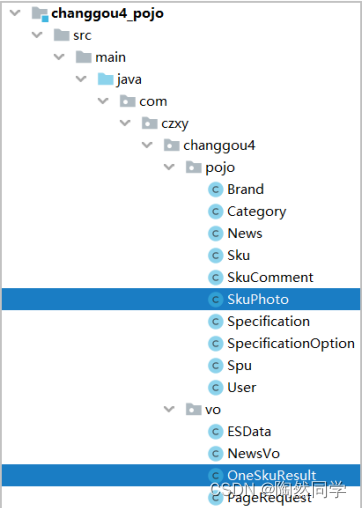Collapse the vo package chevron
The height and width of the screenshot is (508, 362).
coord(169,409)
